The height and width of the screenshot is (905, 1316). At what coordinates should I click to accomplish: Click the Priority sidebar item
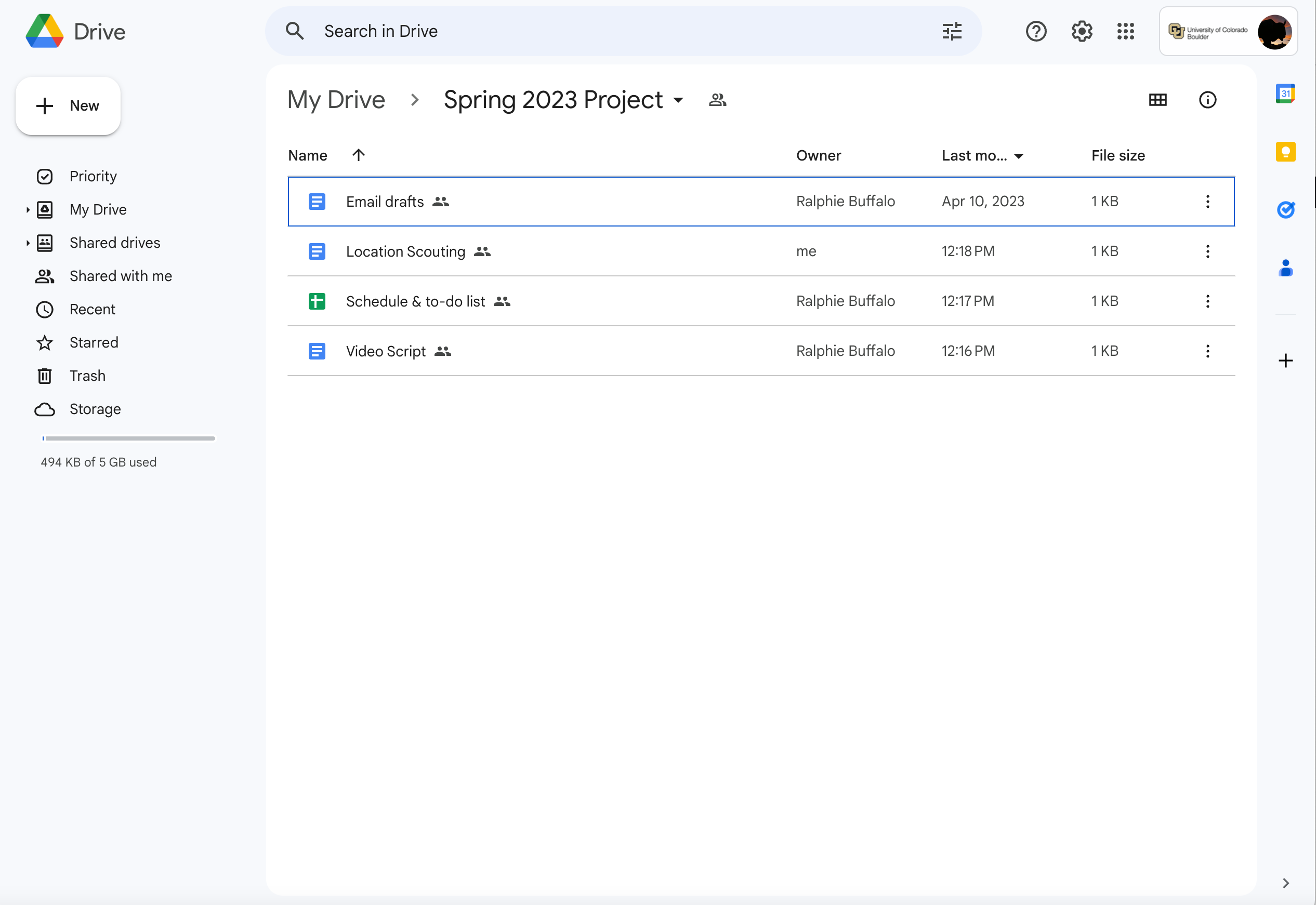(x=93, y=176)
